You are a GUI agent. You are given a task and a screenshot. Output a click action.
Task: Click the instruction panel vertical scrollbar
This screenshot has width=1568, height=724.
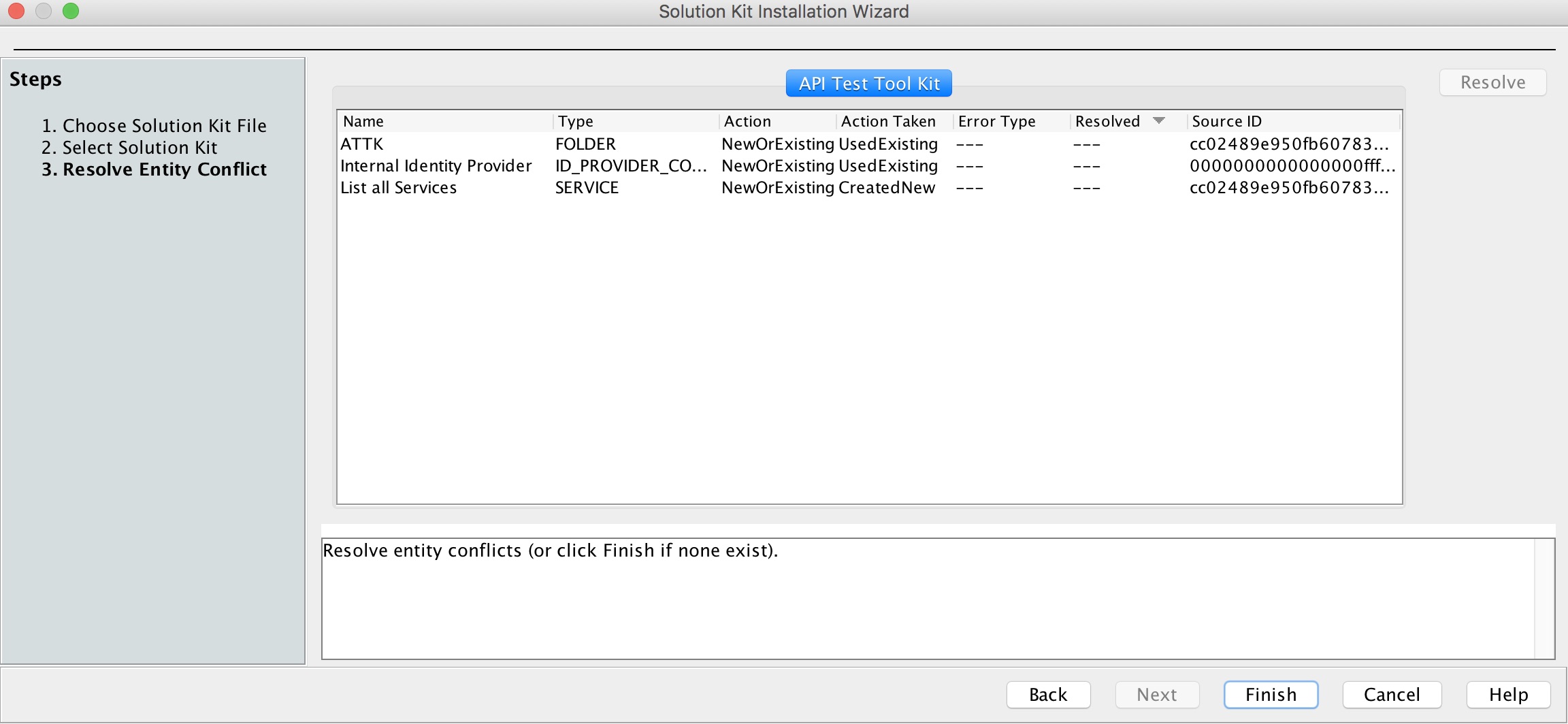1543,599
